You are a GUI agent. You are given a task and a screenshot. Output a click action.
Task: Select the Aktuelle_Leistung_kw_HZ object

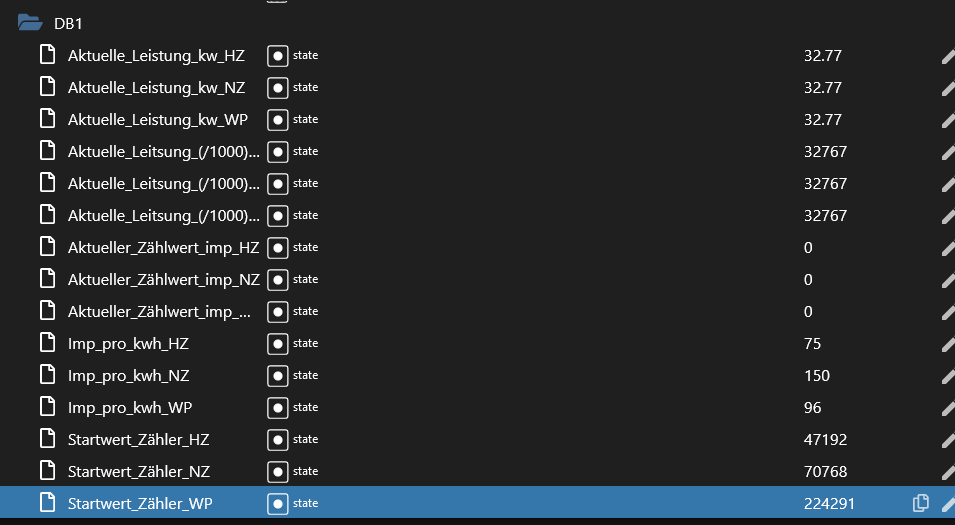(156, 56)
